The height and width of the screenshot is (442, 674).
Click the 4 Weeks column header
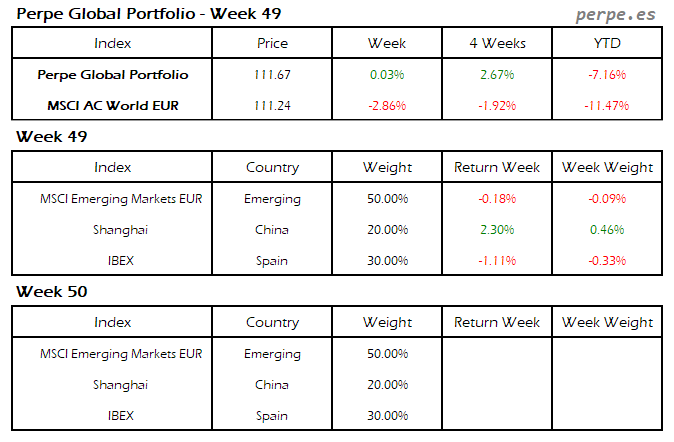(497, 43)
